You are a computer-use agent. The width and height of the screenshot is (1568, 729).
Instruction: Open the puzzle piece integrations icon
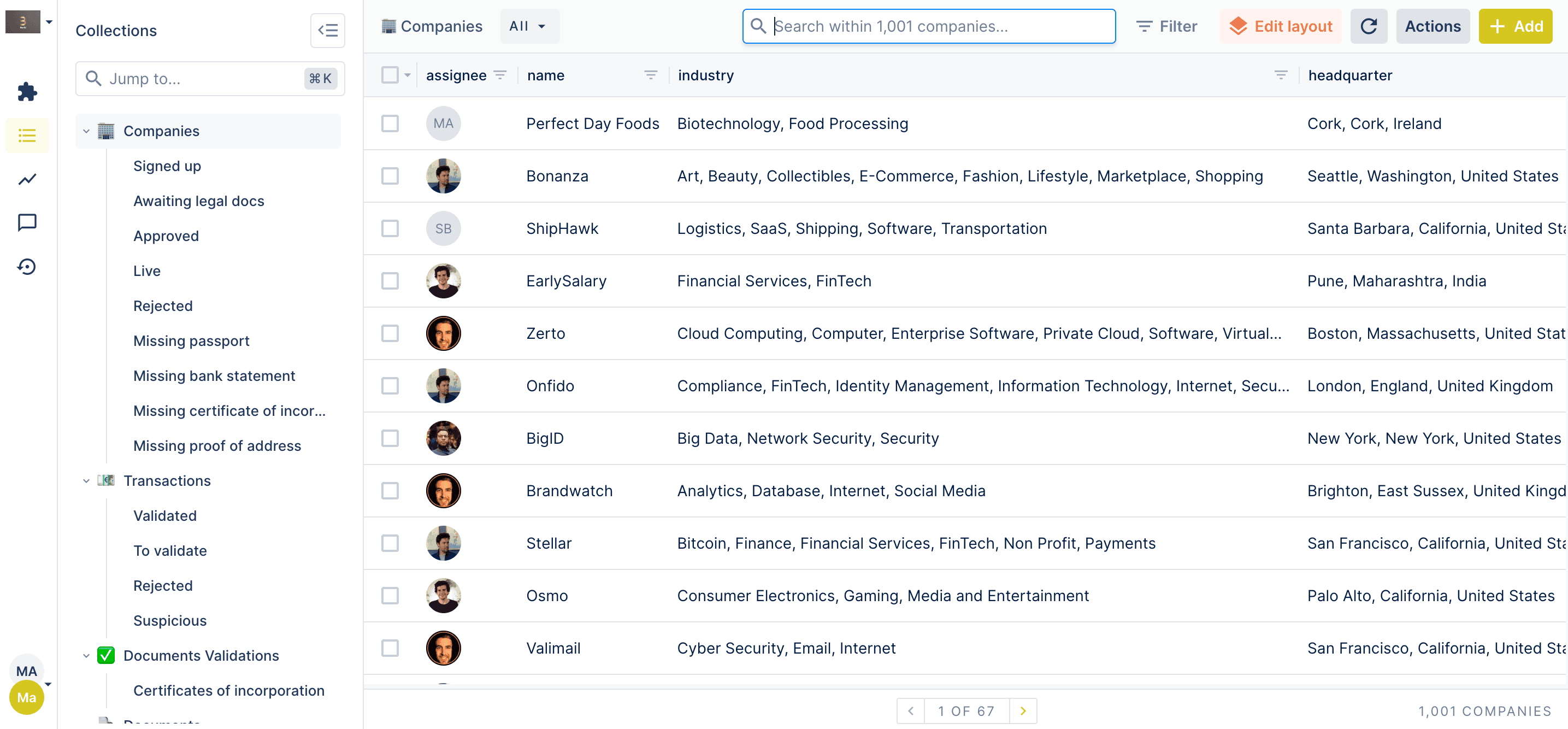point(27,92)
